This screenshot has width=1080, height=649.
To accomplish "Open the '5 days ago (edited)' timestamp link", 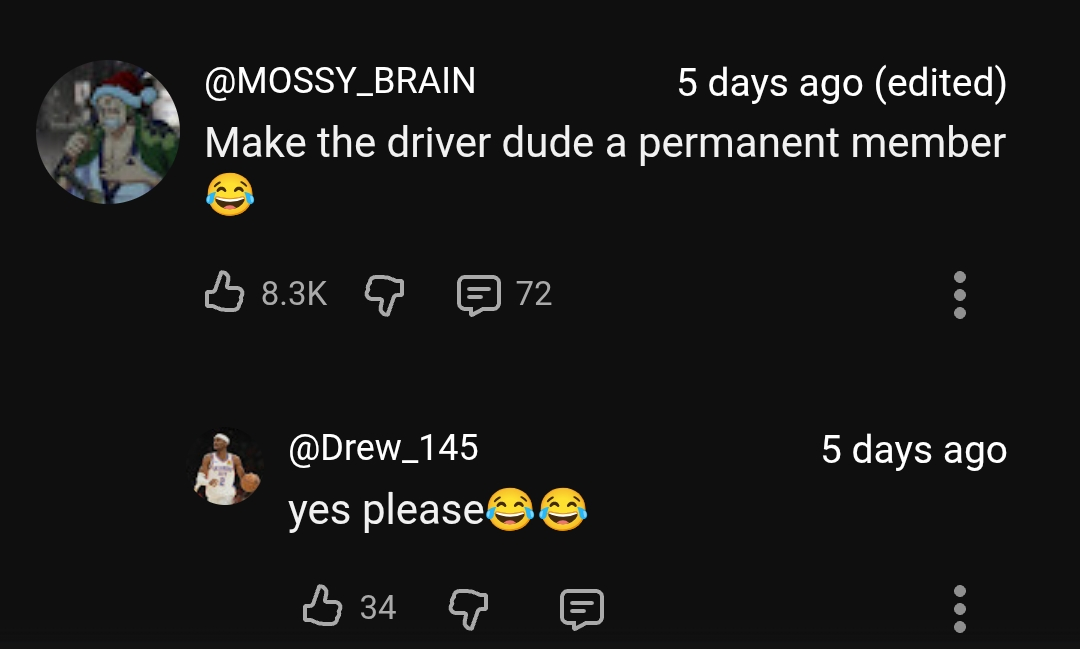I will pyautogui.click(x=842, y=83).
